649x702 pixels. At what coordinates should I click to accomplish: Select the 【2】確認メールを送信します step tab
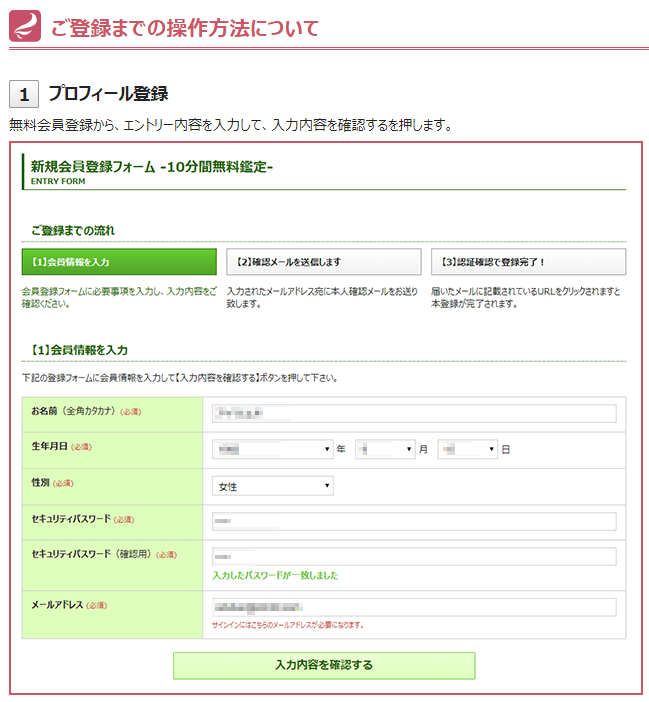click(323, 262)
